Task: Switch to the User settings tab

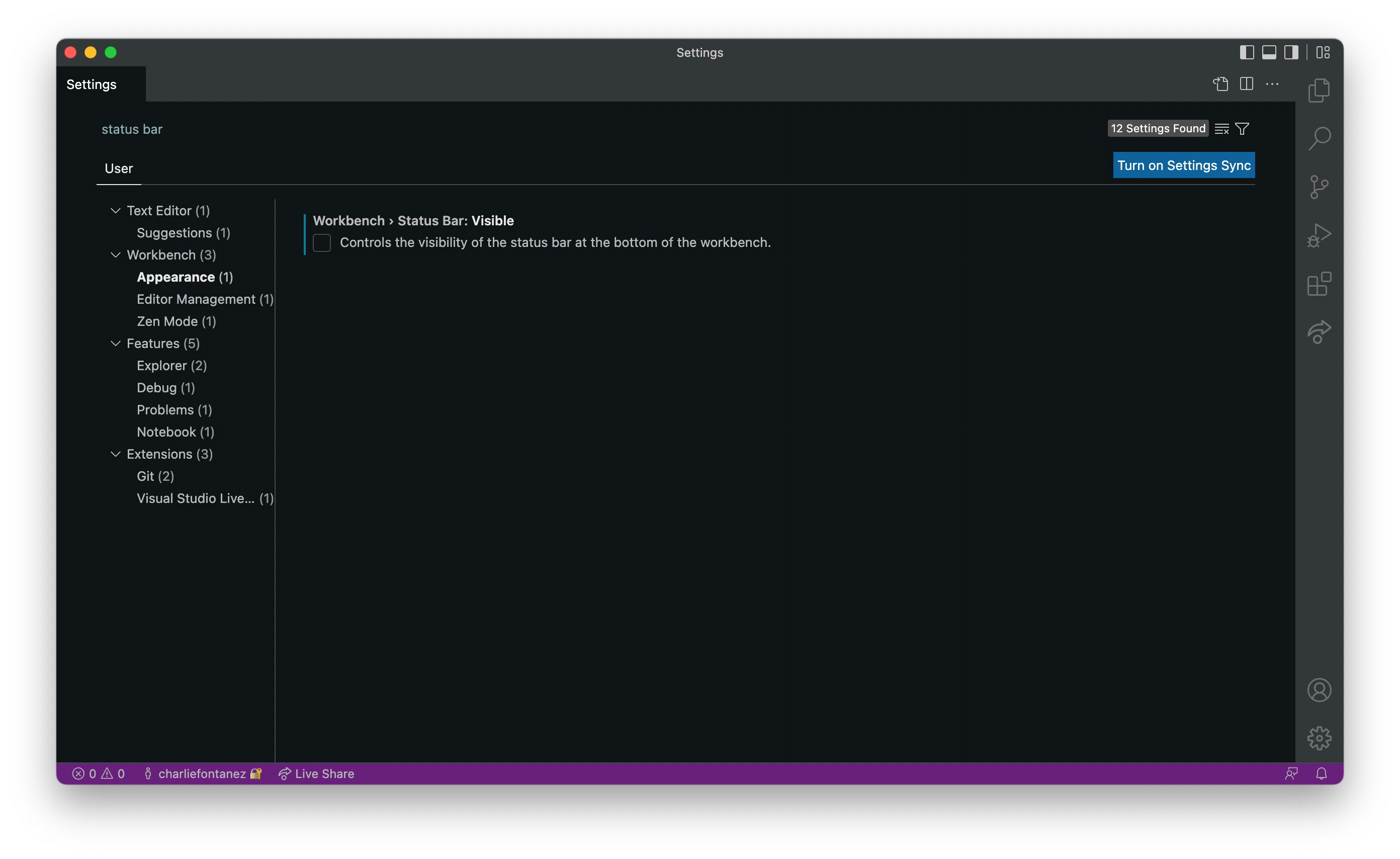Action: coord(119,167)
